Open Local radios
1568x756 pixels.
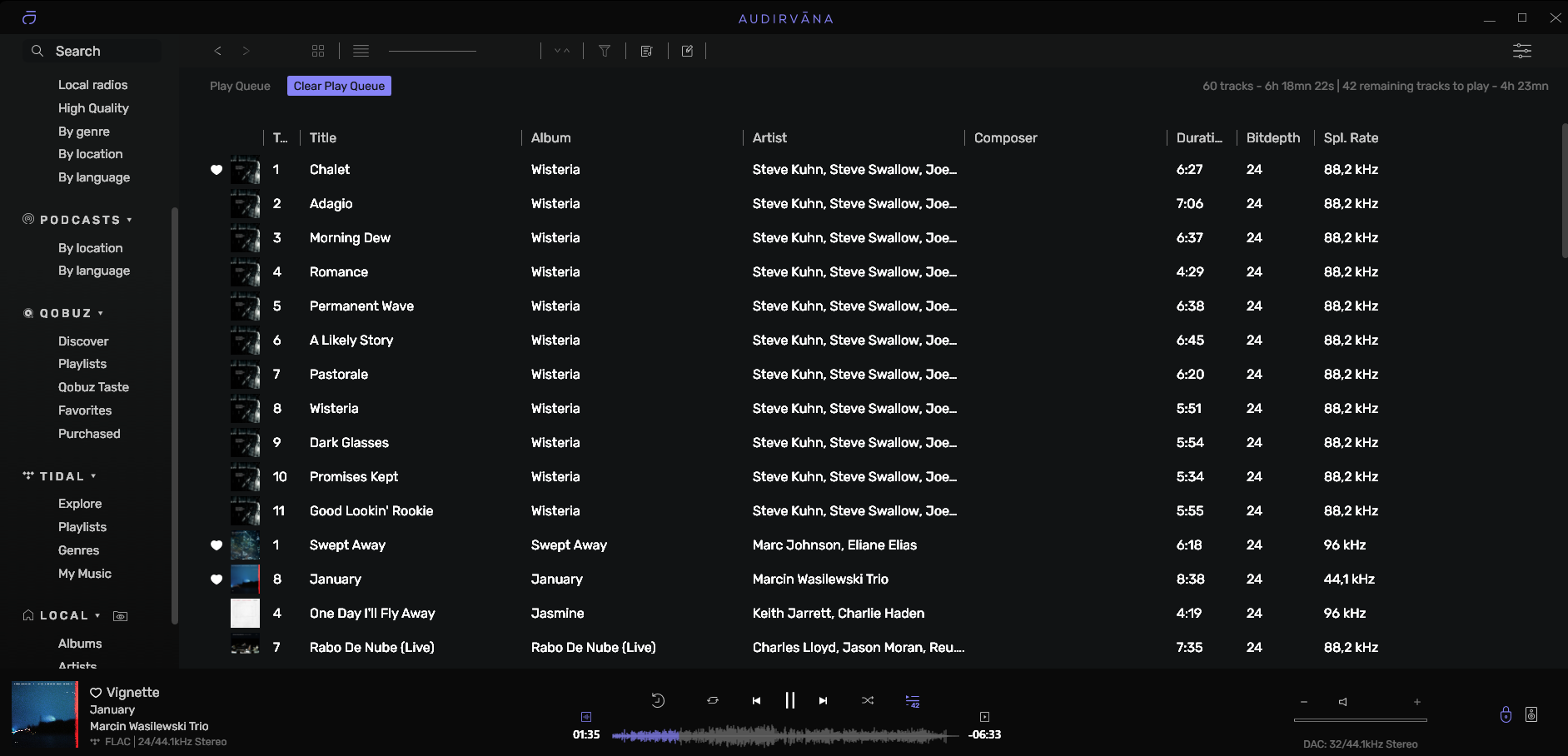[93, 85]
